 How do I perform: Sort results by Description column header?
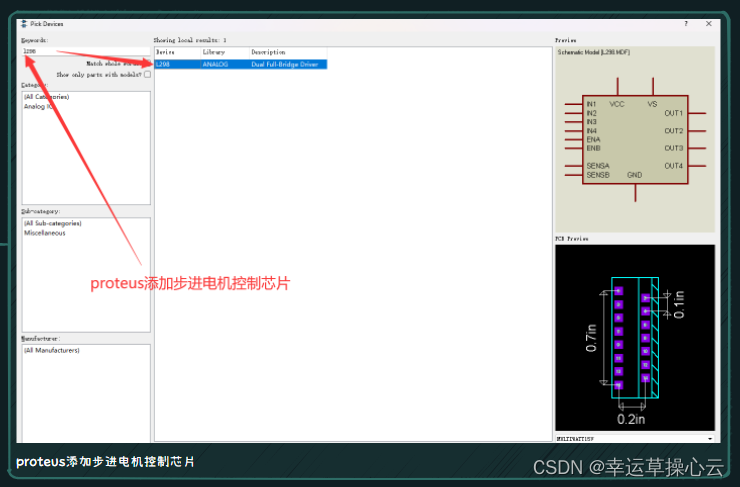(x=288, y=52)
